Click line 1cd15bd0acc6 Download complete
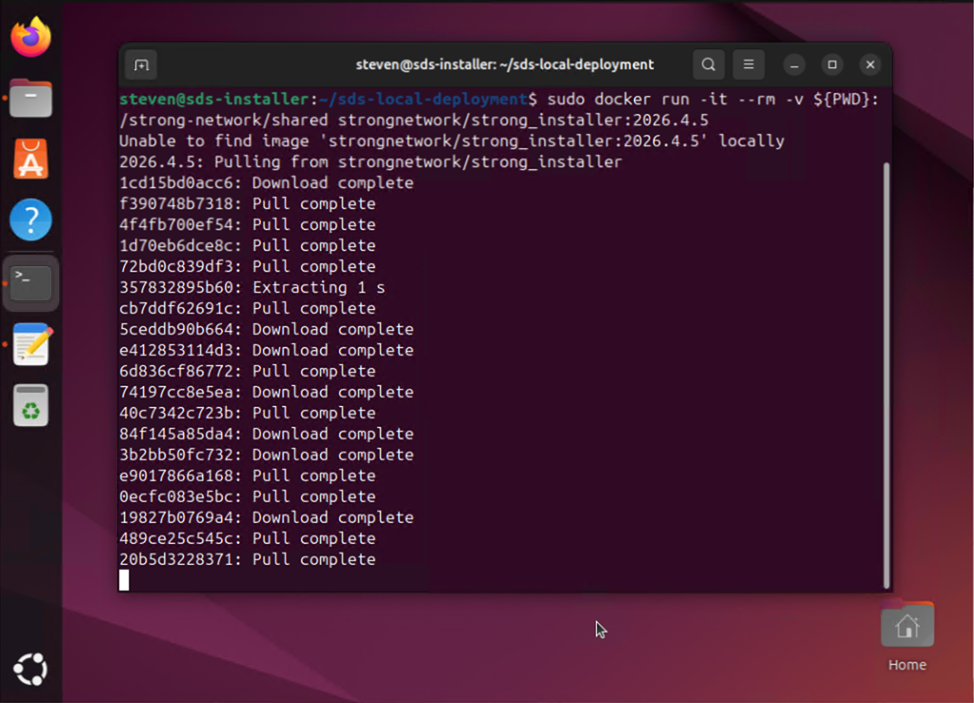The width and height of the screenshot is (974, 703). (266, 183)
